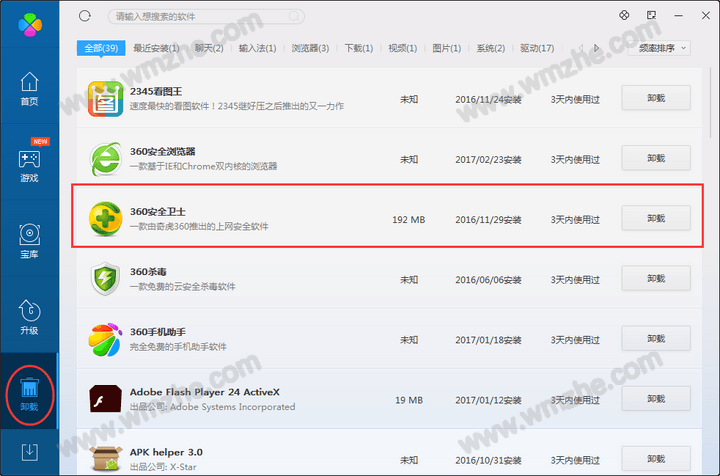
Task: Click the 360安全浏览器 app icon
Action: [x=106, y=159]
